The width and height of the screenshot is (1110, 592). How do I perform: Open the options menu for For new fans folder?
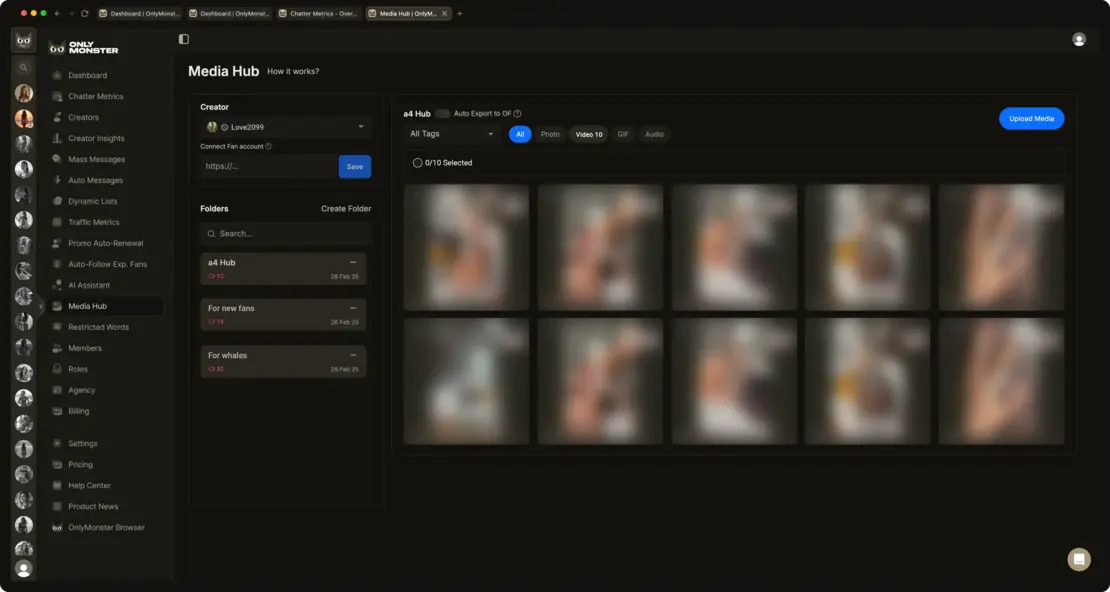coord(353,308)
